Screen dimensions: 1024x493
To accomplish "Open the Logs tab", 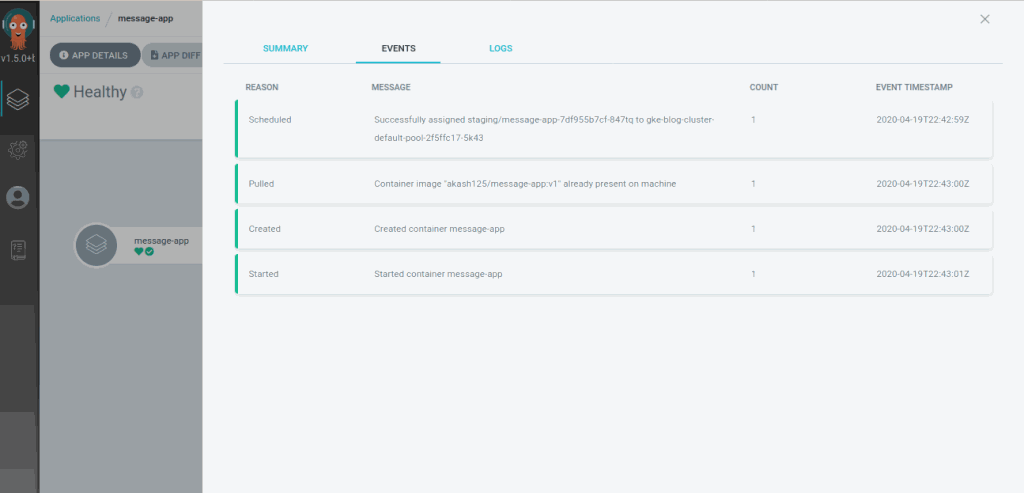I will coord(501,48).
